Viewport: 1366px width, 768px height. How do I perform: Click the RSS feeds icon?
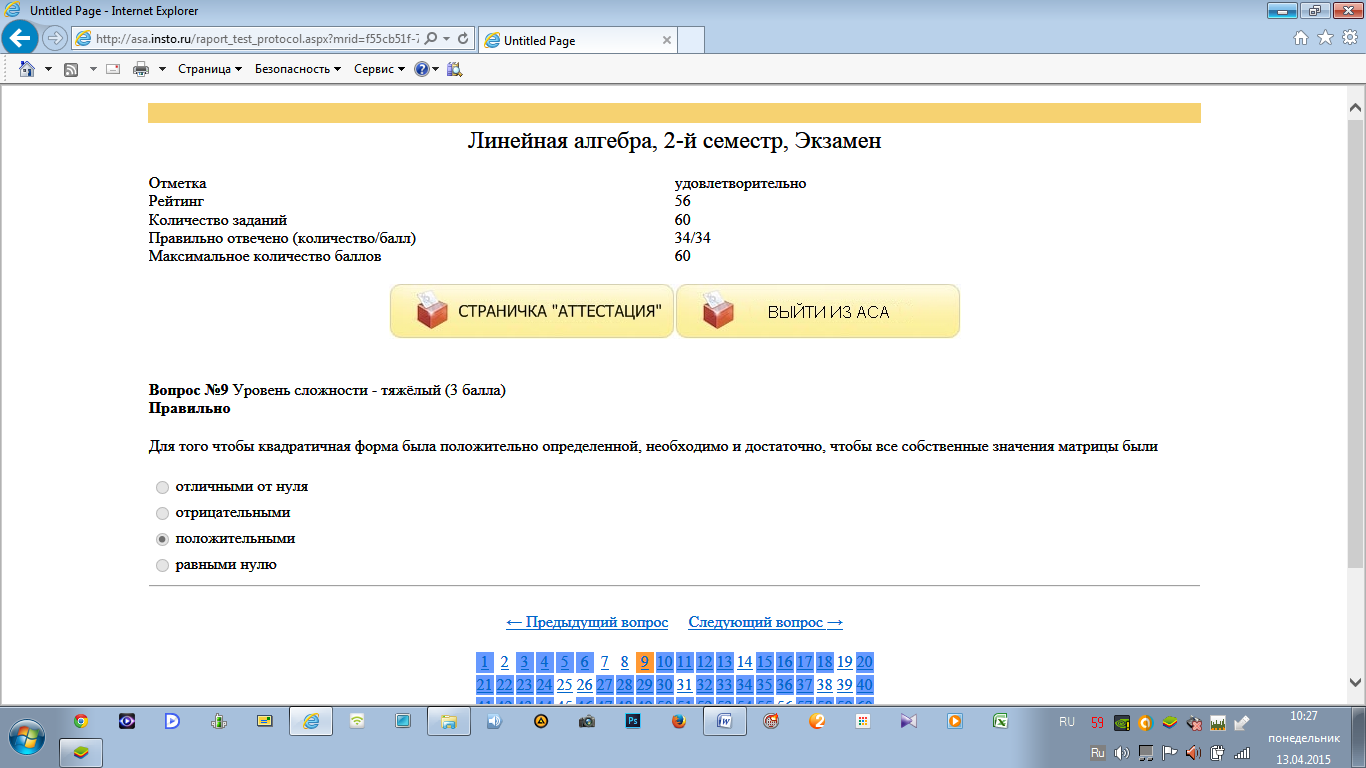pyautogui.click(x=71, y=69)
